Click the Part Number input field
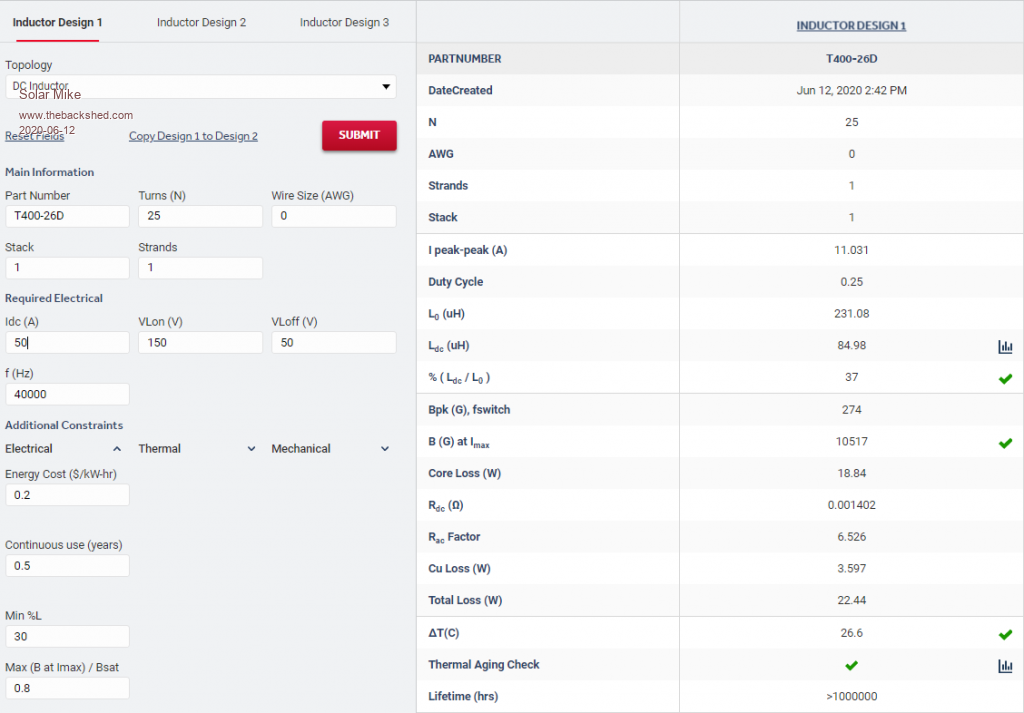 click(67, 216)
